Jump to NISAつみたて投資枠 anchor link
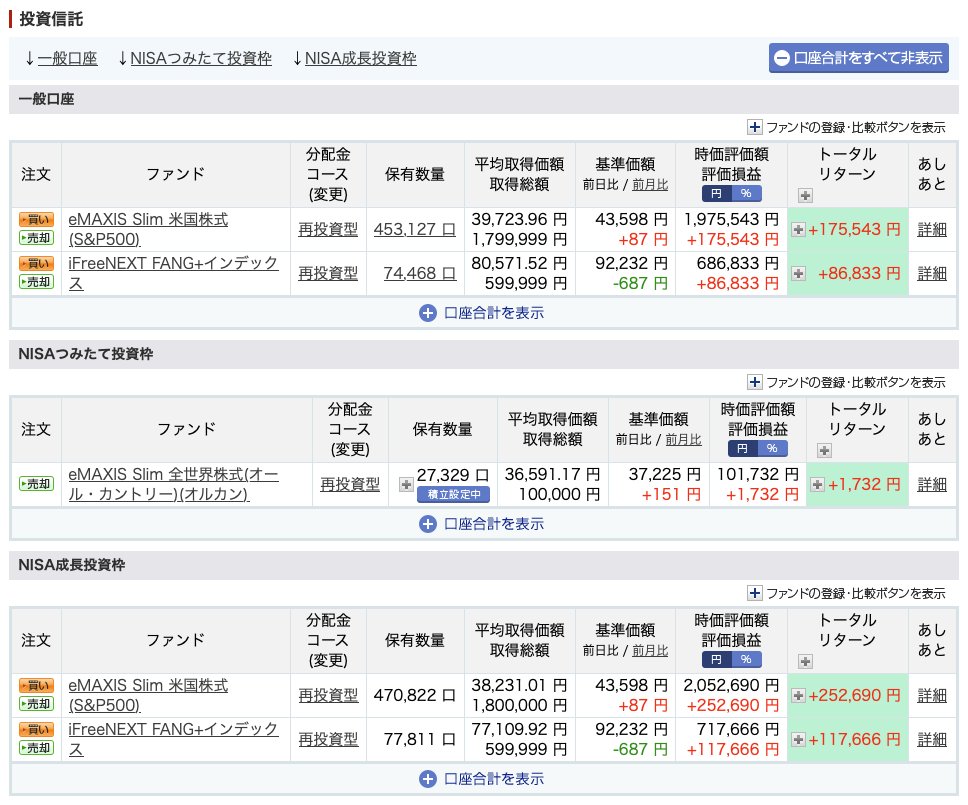This screenshot has width=968, height=805. pyautogui.click(x=201, y=59)
